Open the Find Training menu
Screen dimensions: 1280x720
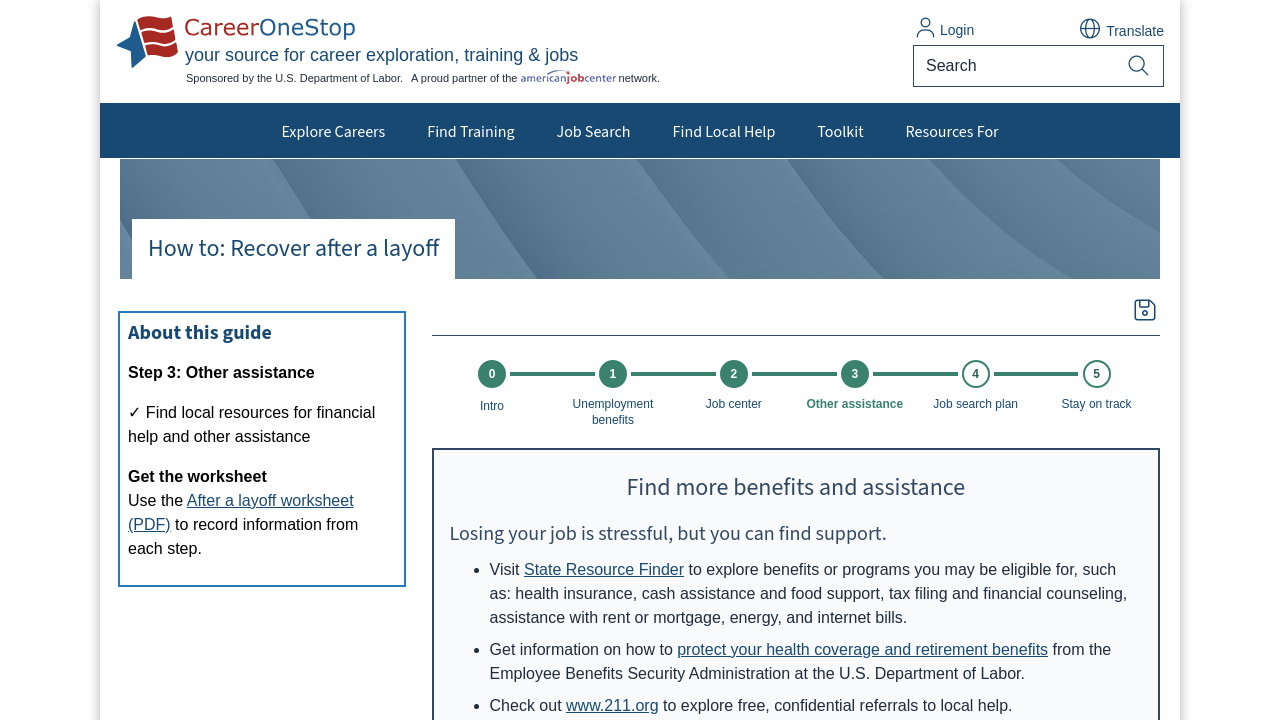[x=471, y=131]
